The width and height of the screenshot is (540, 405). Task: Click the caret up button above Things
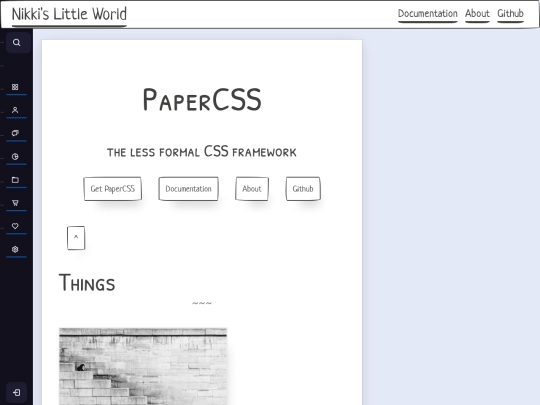(x=76, y=238)
